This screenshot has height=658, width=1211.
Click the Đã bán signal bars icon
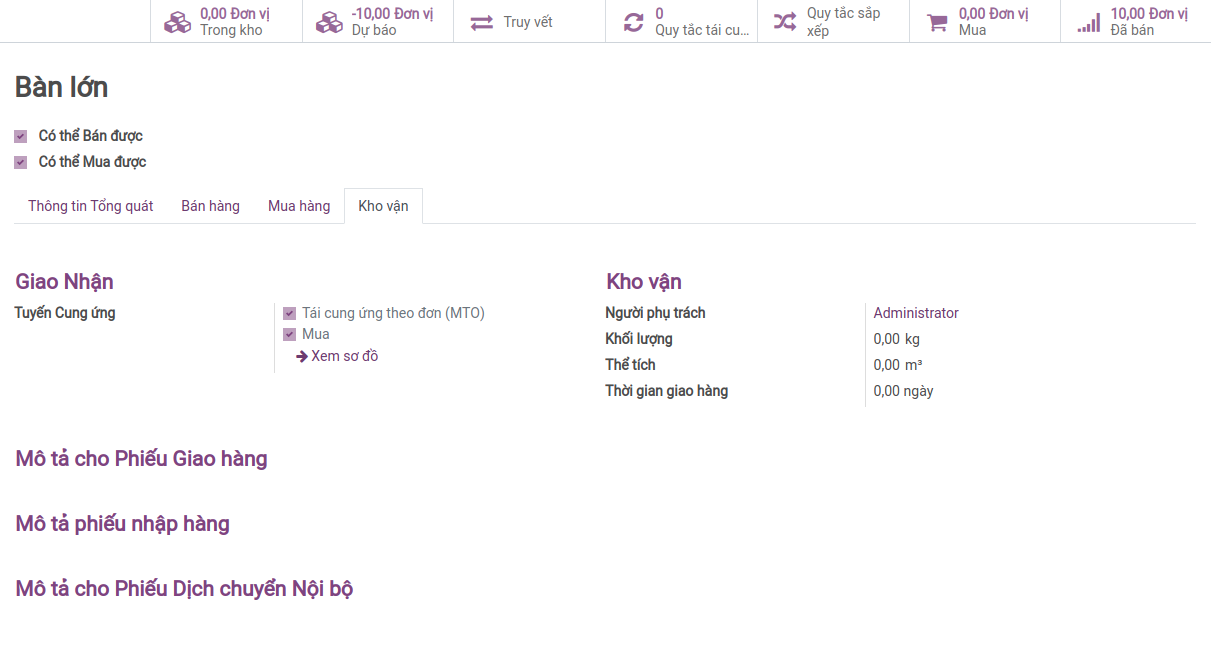coord(1089,22)
